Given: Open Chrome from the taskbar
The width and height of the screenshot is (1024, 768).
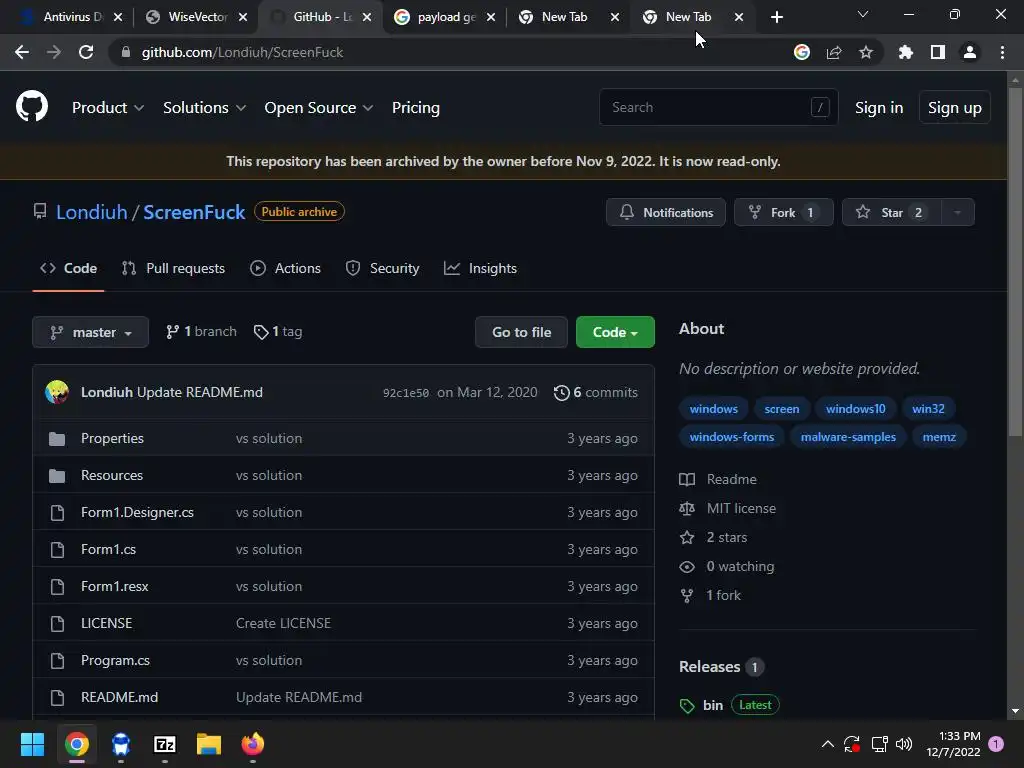Looking at the screenshot, I should pos(77,744).
